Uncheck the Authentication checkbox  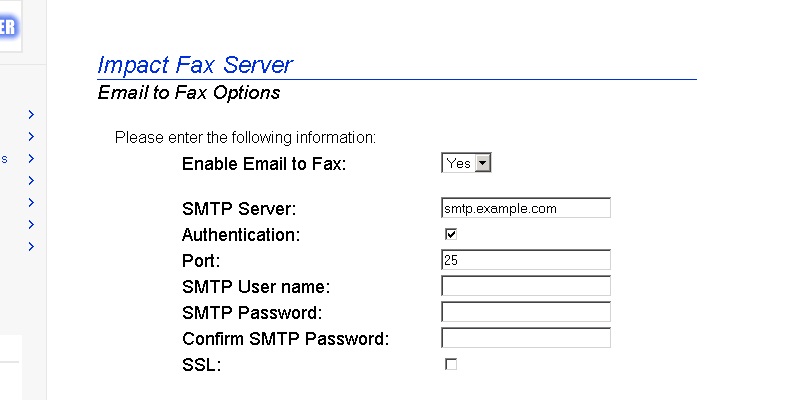point(451,234)
